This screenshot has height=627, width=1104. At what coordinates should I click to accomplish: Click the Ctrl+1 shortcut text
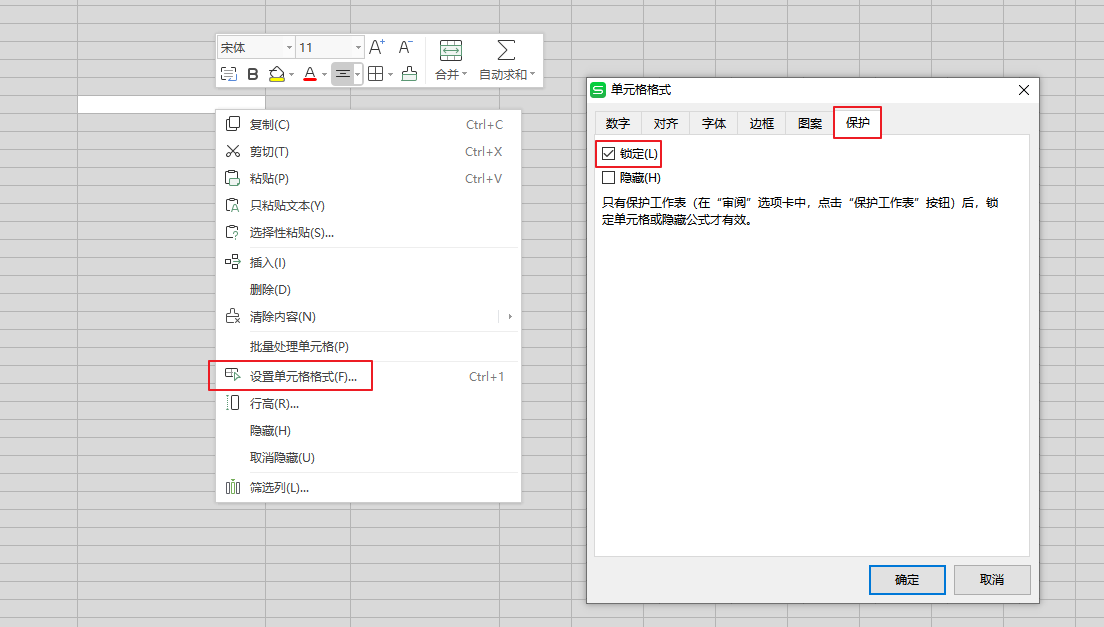click(487, 376)
